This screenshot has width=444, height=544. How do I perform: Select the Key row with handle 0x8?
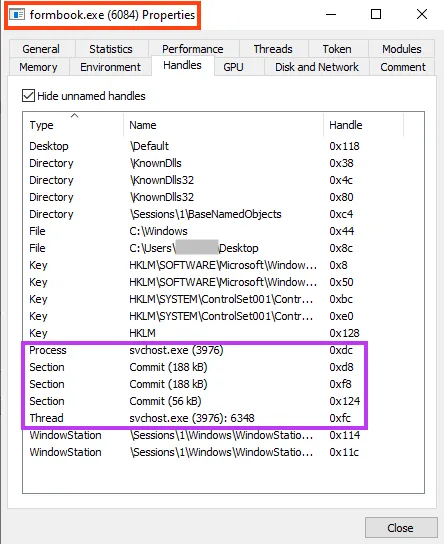pos(223,265)
